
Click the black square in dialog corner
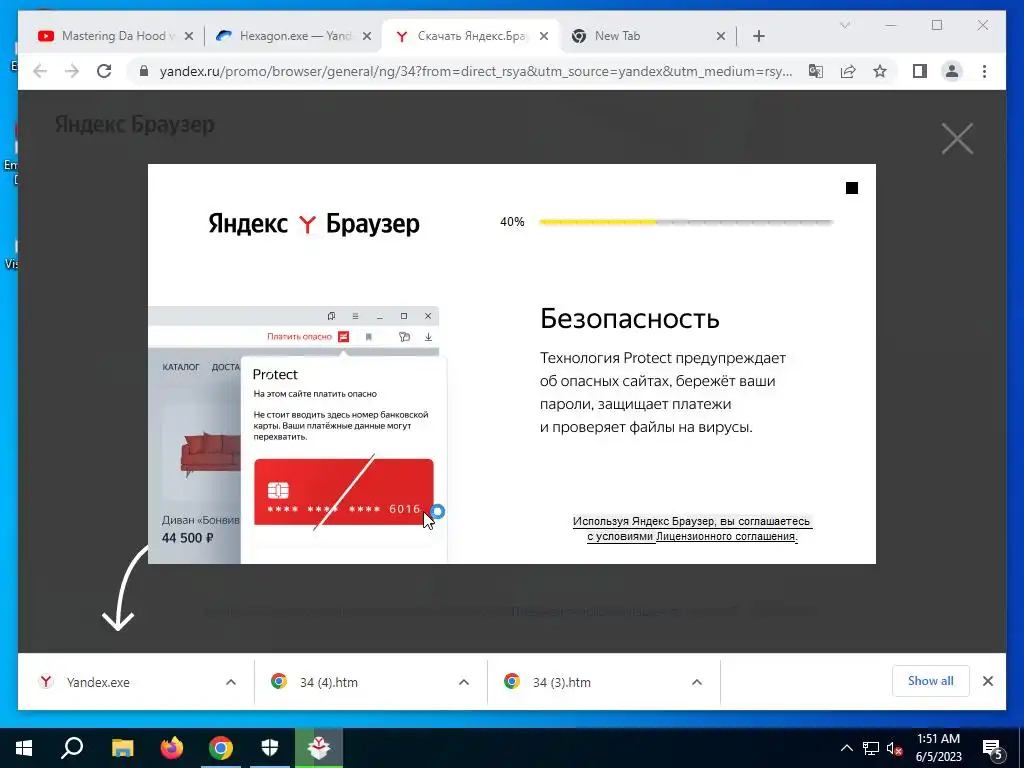852,188
